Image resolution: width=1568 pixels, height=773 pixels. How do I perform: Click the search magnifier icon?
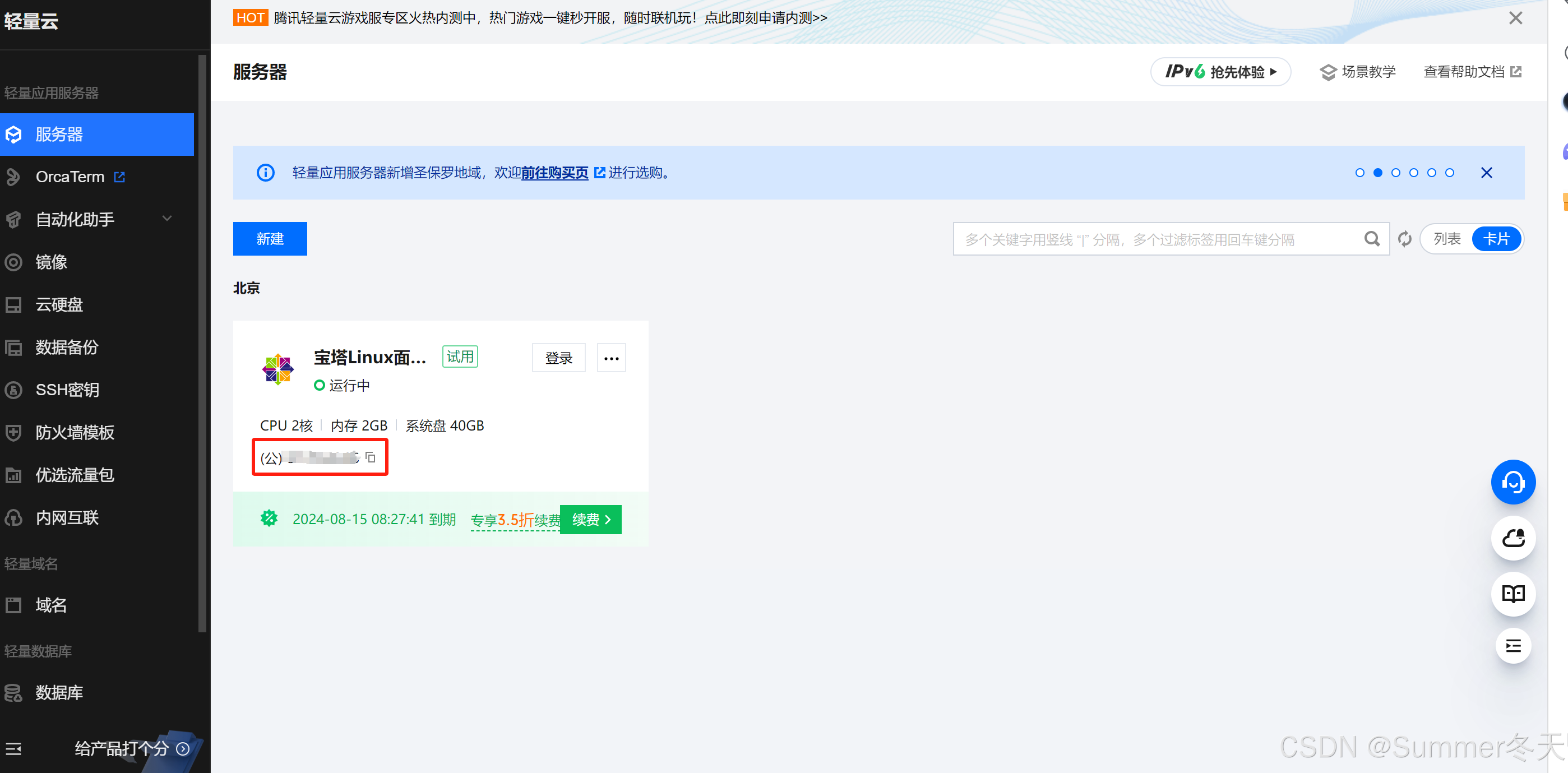(x=1372, y=239)
